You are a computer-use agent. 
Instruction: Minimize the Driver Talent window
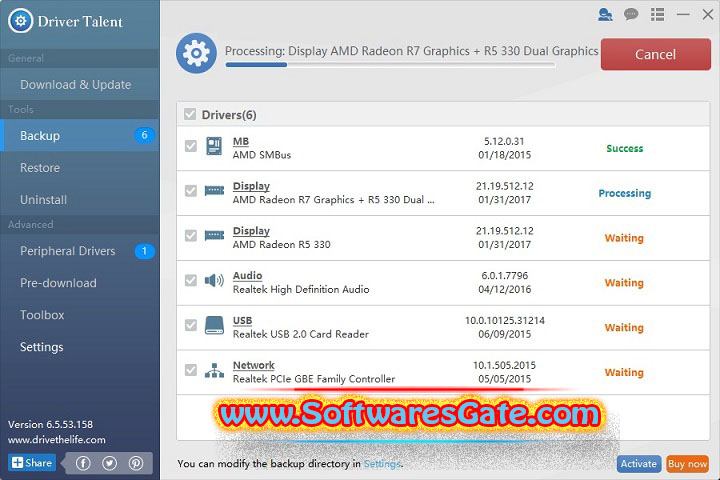[x=683, y=15]
